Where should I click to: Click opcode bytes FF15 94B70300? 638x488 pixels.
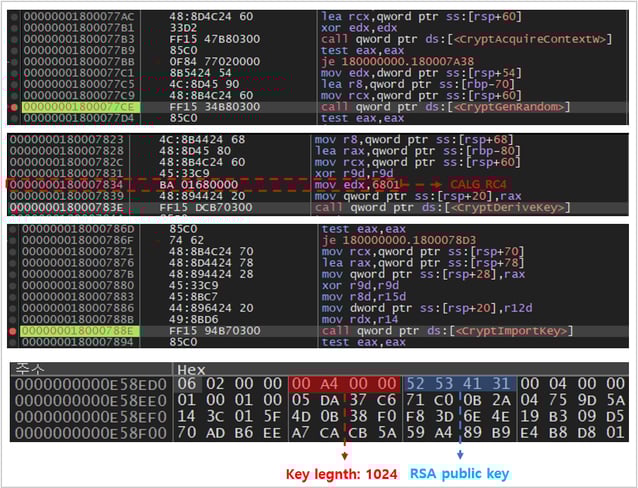(x=215, y=331)
